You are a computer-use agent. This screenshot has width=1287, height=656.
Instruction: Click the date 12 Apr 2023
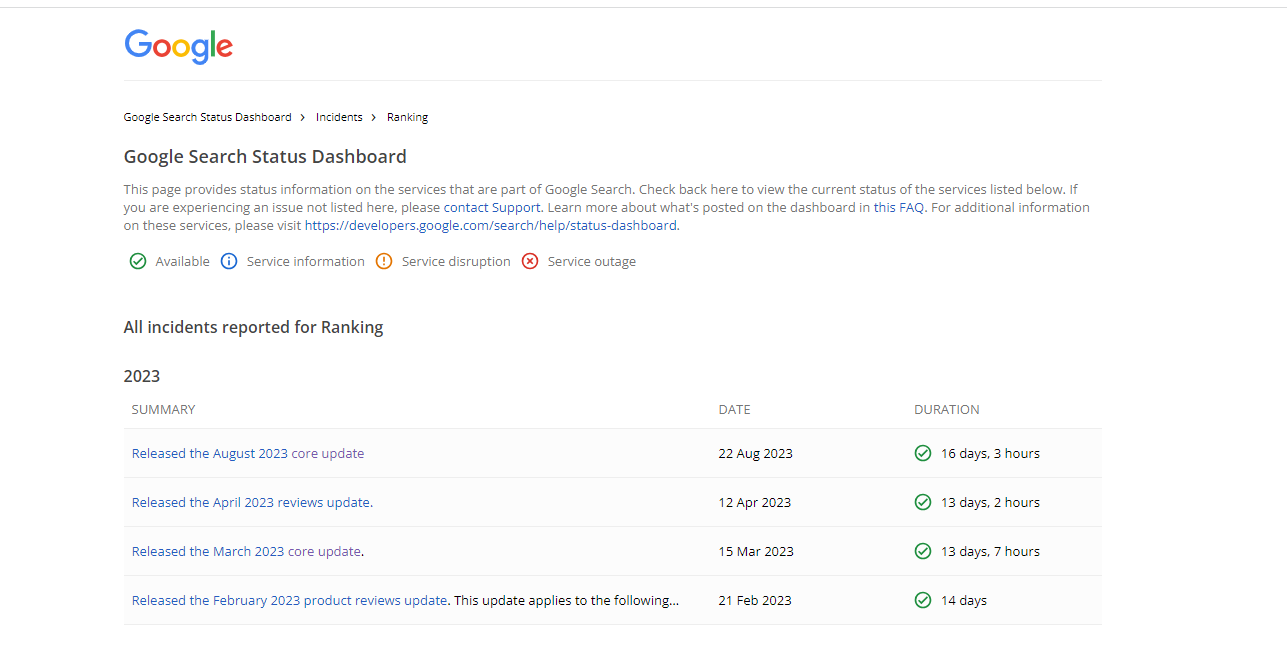(x=754, y=502)
